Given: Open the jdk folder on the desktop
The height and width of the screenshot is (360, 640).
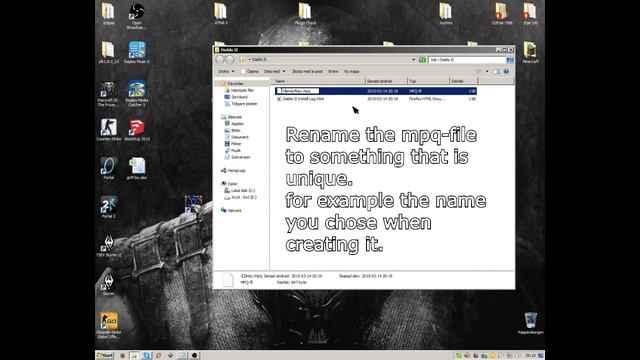Looking at the screenshot, I should pyautogui.click(x=109, y=52).
